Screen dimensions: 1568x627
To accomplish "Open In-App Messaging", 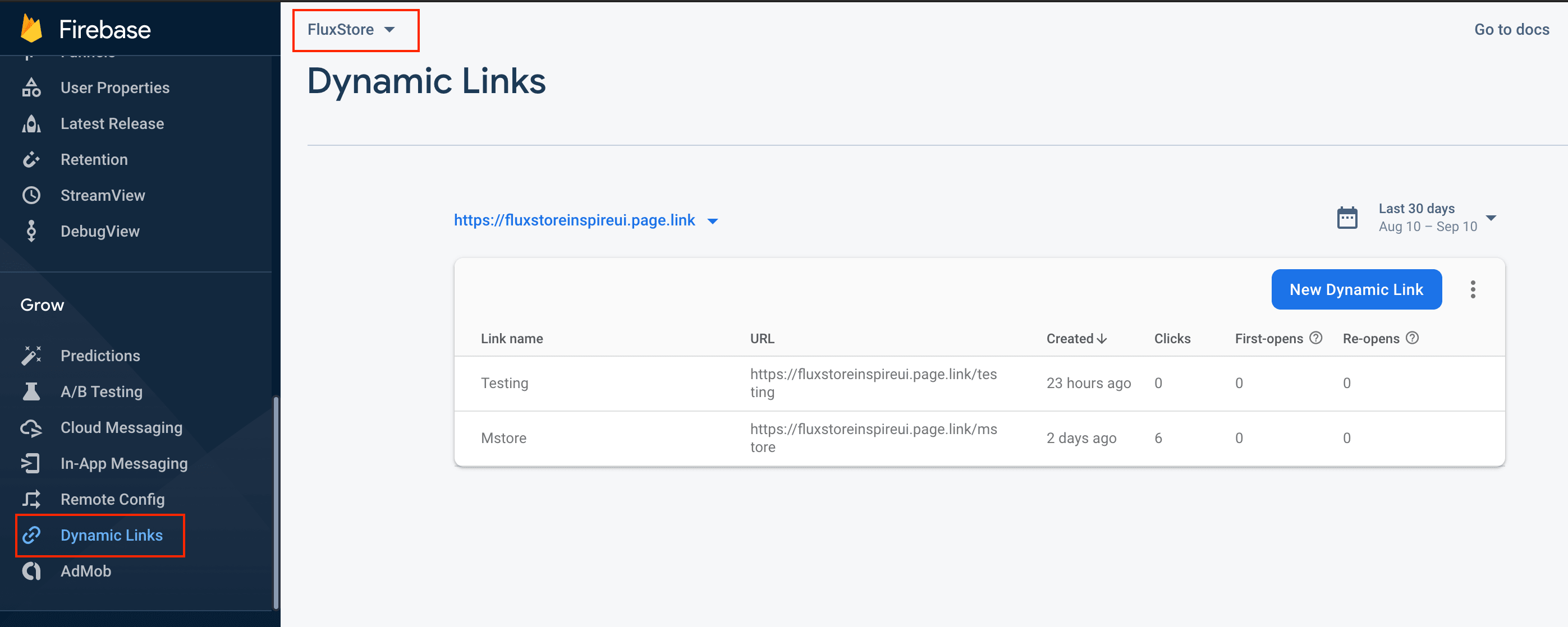I will (x=124, y=463).
